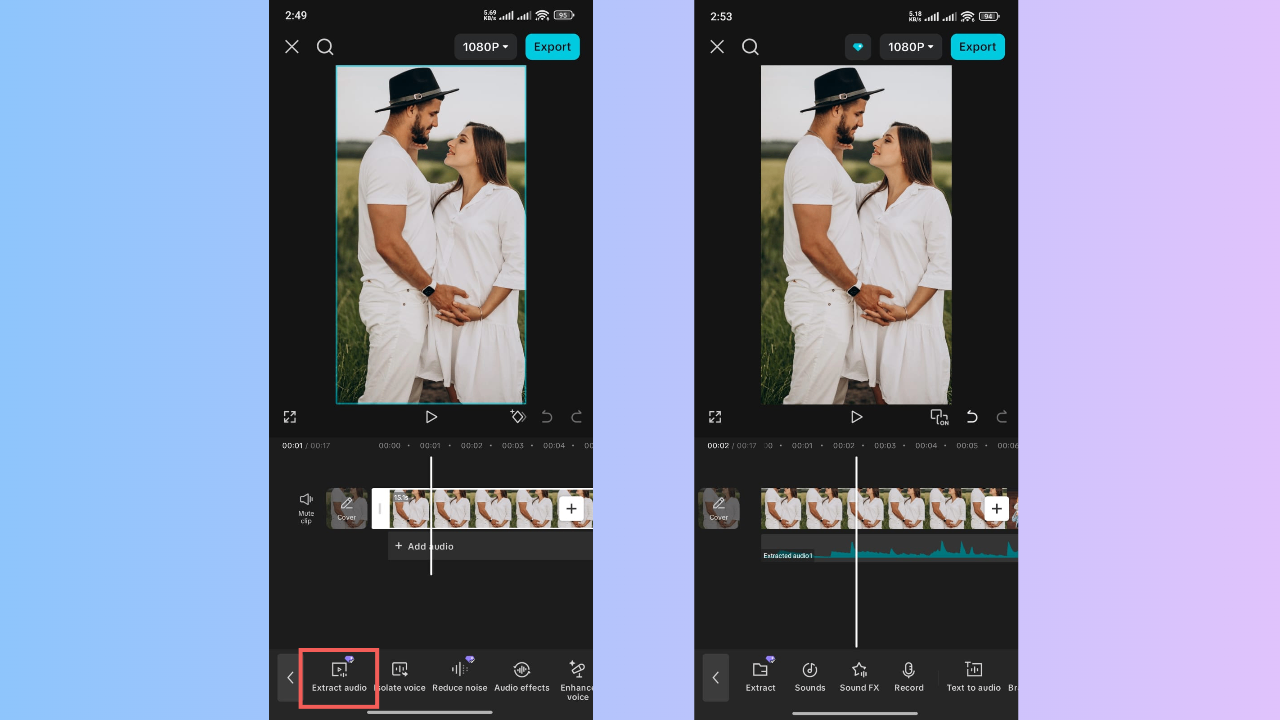Play the video on the right phone
The width and height of the screenshot is (1280, 720).
click(x=856, y=417)
